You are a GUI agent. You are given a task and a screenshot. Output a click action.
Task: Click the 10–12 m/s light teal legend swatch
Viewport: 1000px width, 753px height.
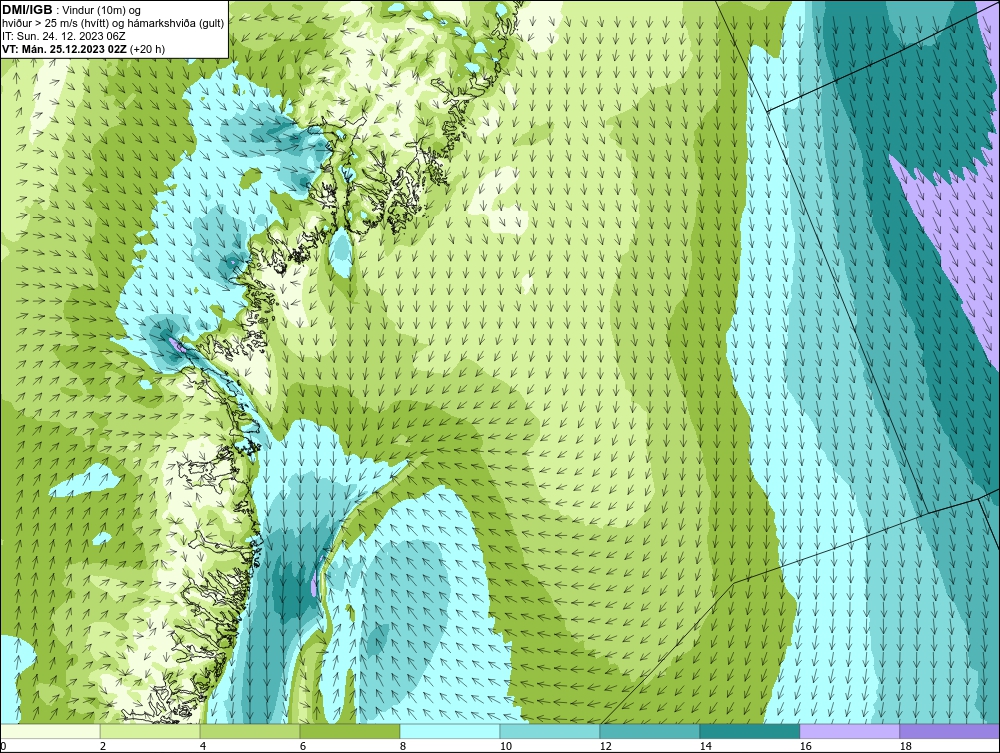tap(550, 731)
